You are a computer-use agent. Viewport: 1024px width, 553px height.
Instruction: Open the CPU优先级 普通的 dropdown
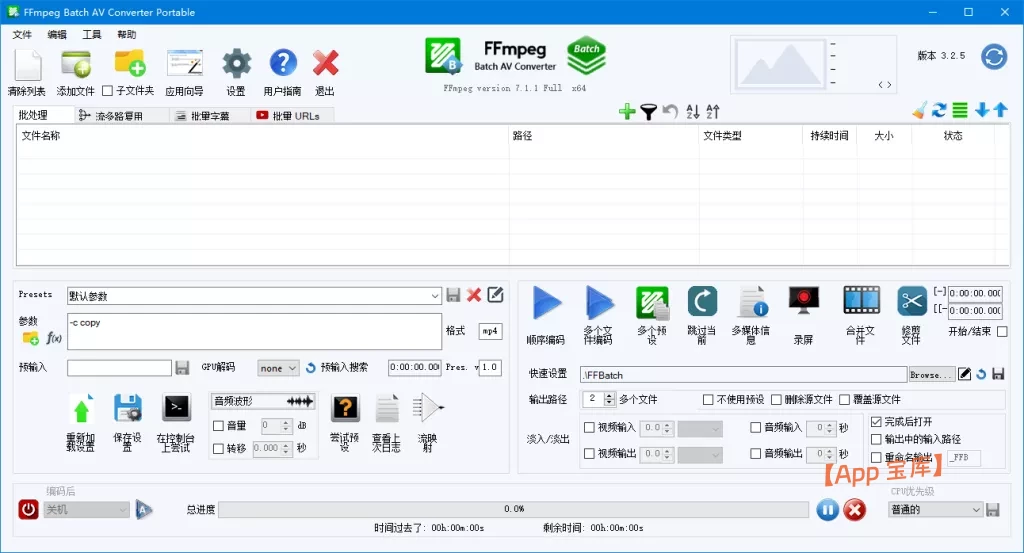coord(936,509)
